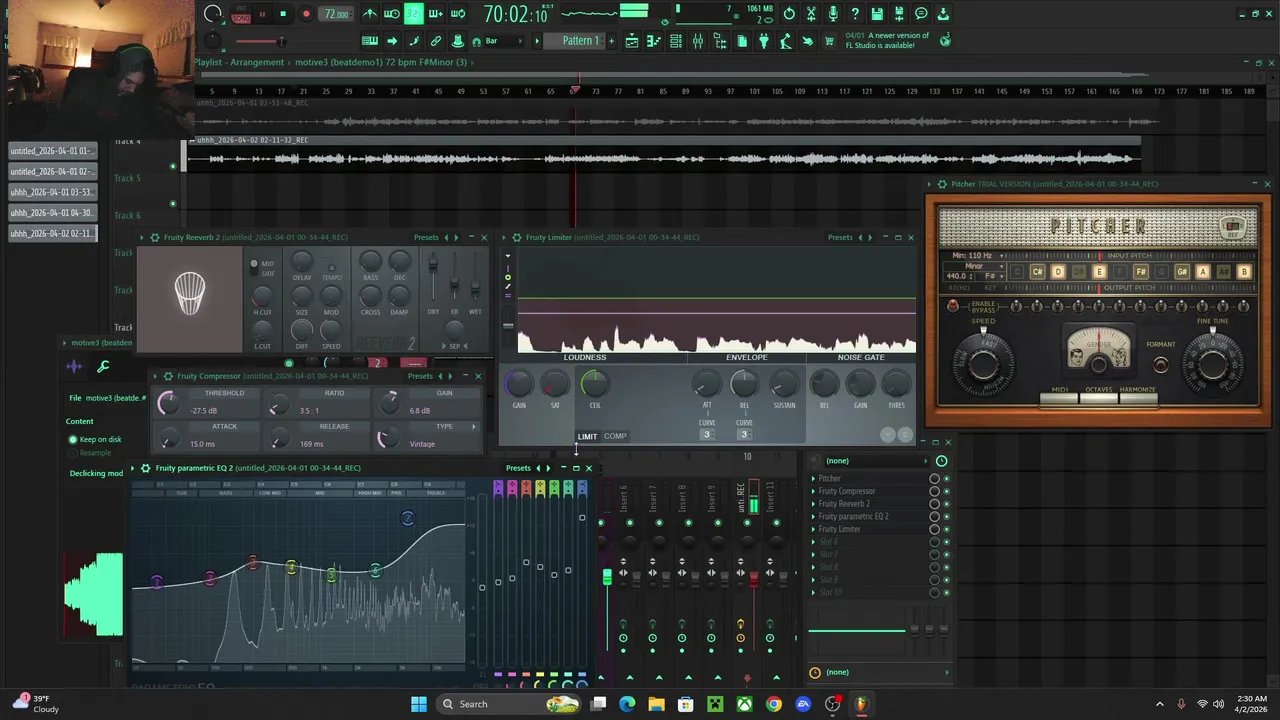Open Presets menu in Fruity parametric EQ 2

(x=518, y=468)
